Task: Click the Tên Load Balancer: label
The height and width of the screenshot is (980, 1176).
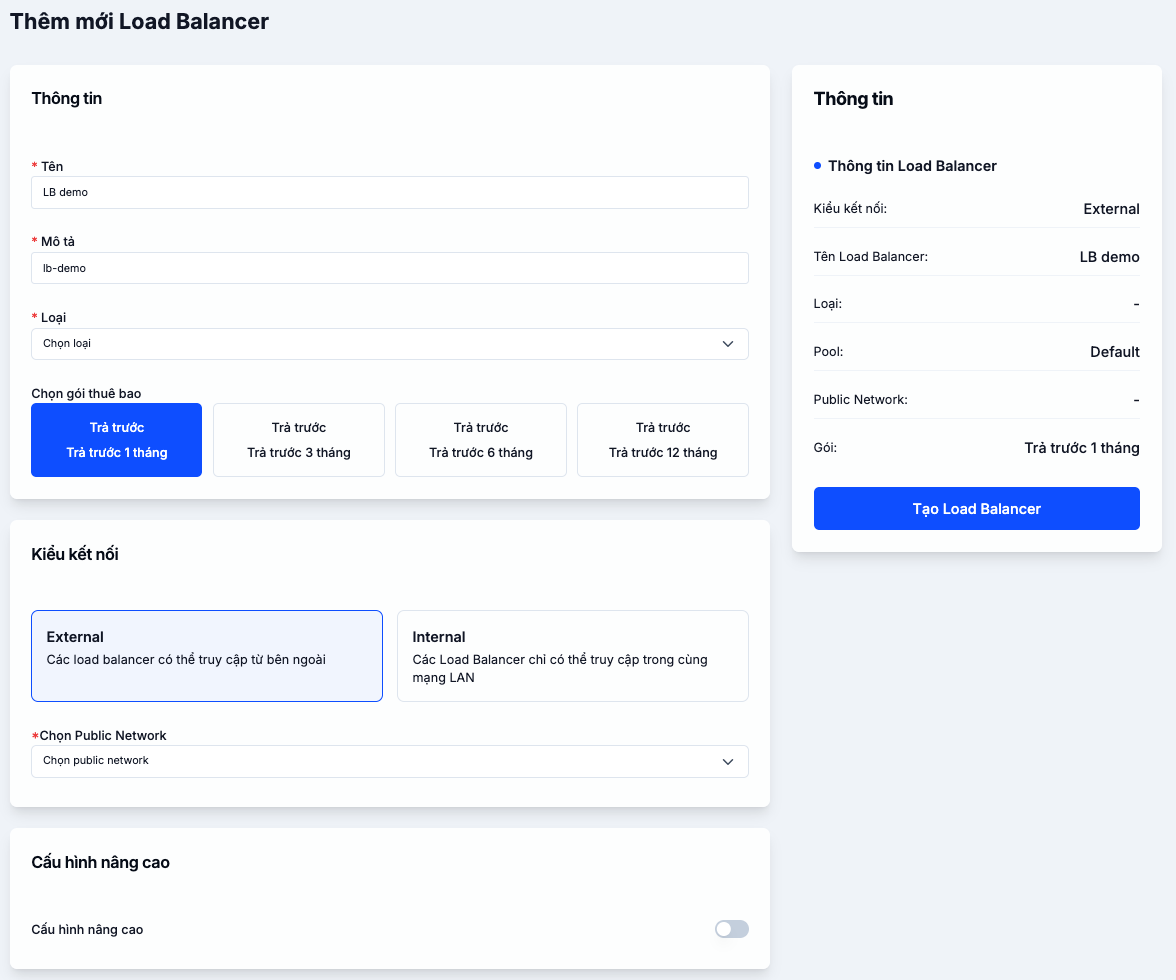Action: [871, 256]
